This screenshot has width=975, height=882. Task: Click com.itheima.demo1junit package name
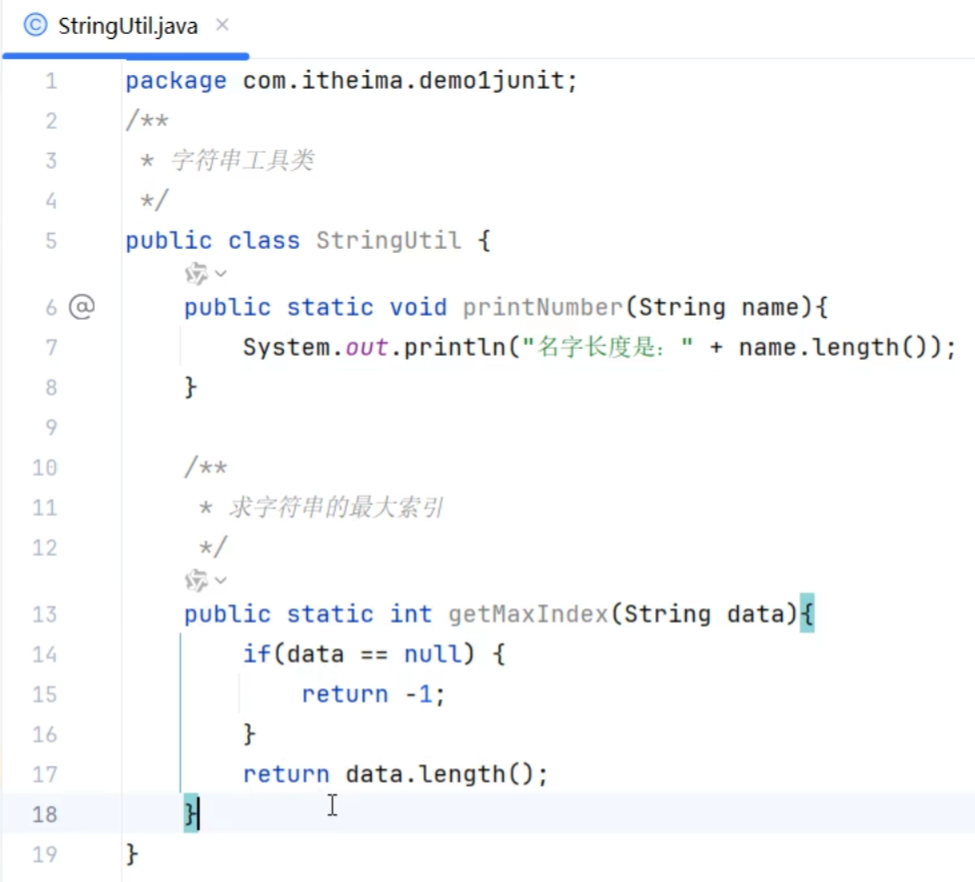[x=403, y=80]
